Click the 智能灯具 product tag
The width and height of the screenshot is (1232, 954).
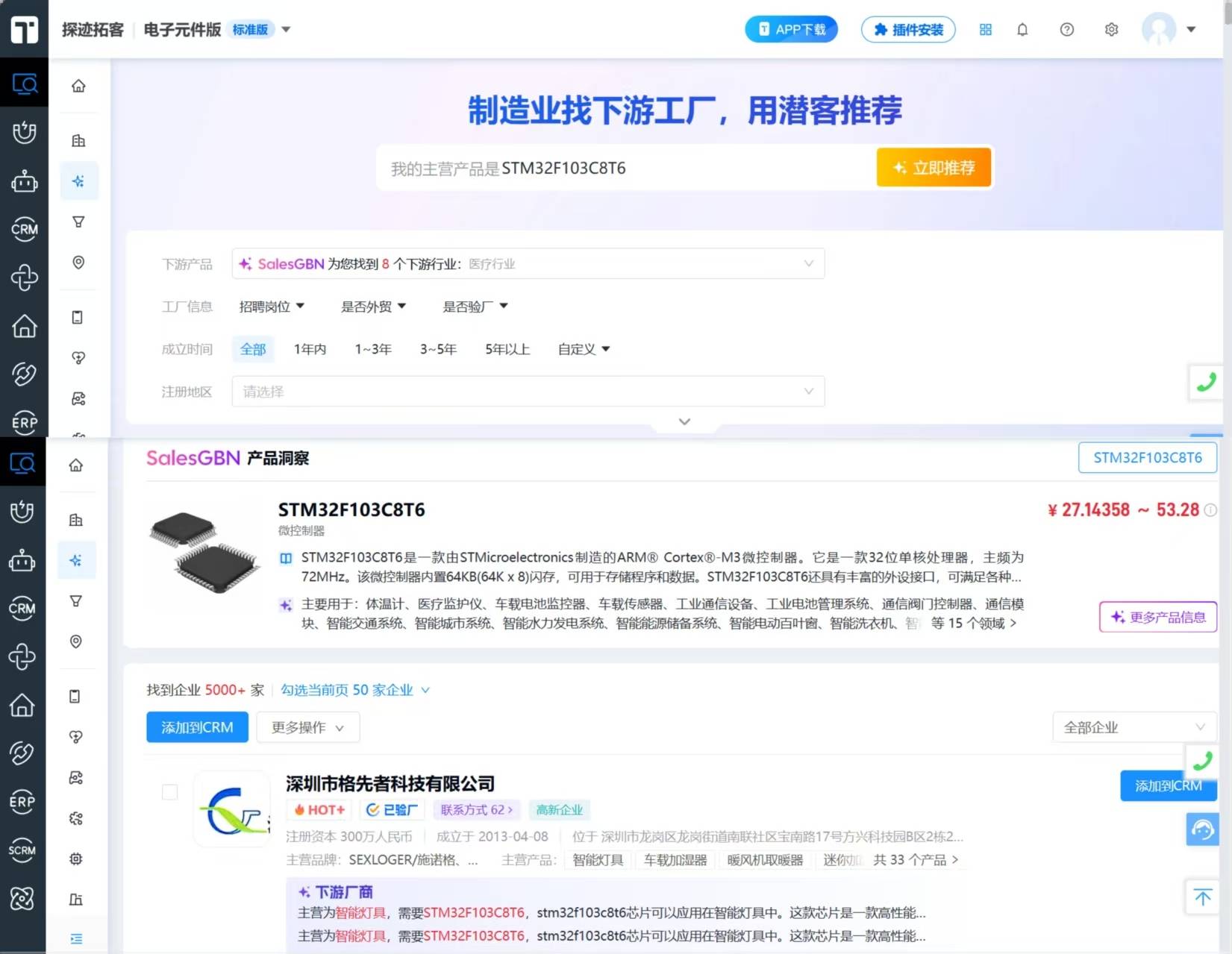pyautogui.click(x=598, y=860)
